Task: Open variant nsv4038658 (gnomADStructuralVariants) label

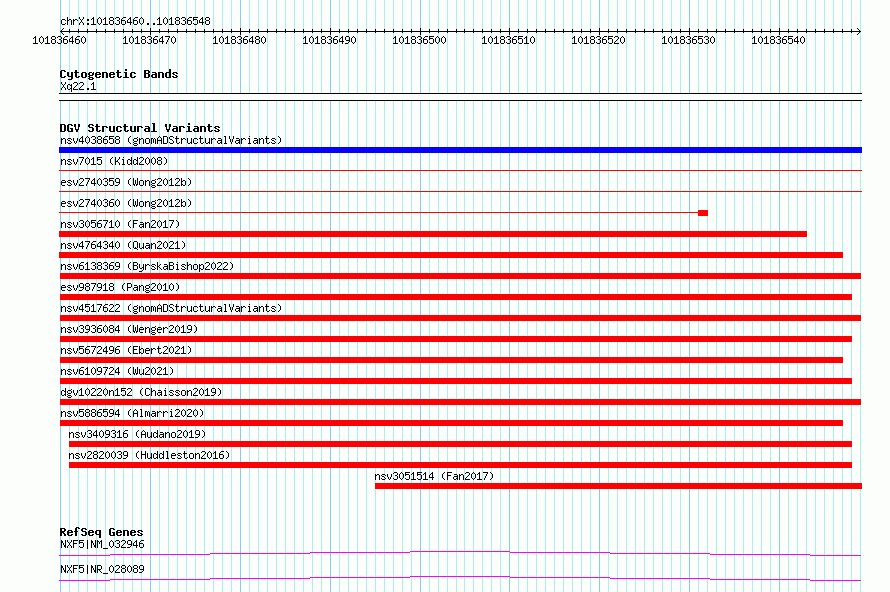Action: click(x=171, y=140)
